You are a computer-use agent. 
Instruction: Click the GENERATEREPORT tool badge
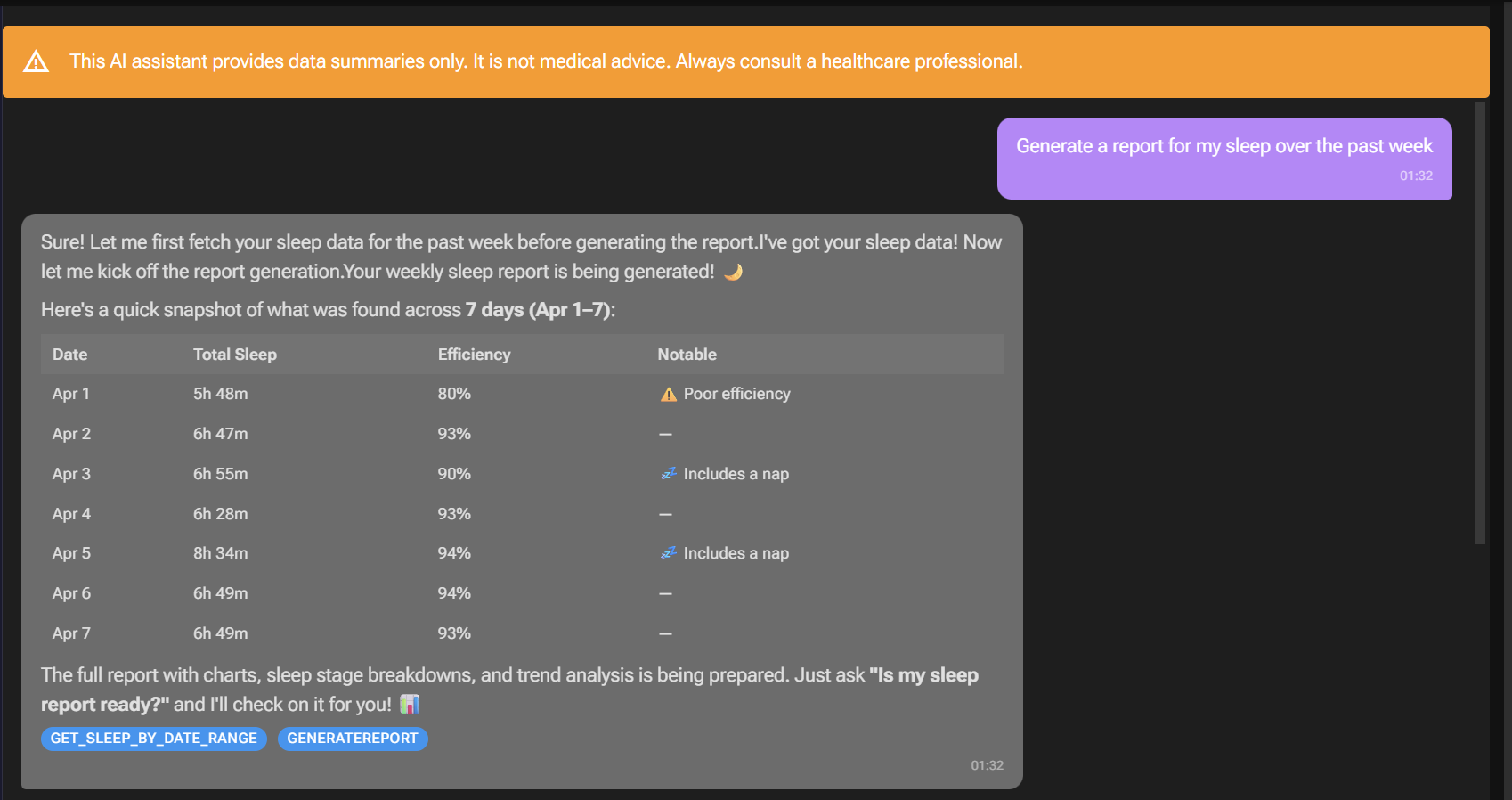353,739
